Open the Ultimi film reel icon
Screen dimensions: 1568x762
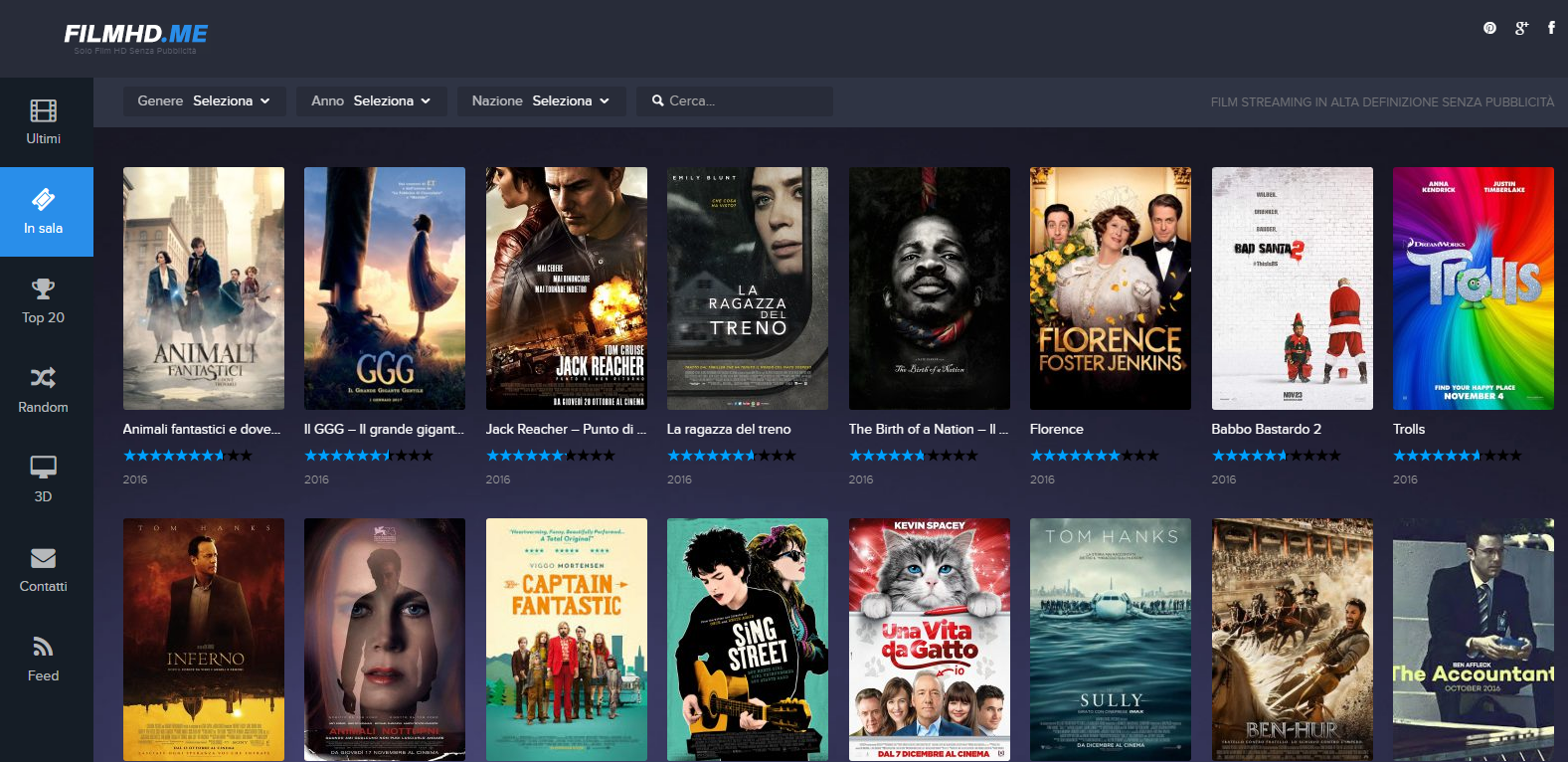pyautogui.click(x=43, y=110)
